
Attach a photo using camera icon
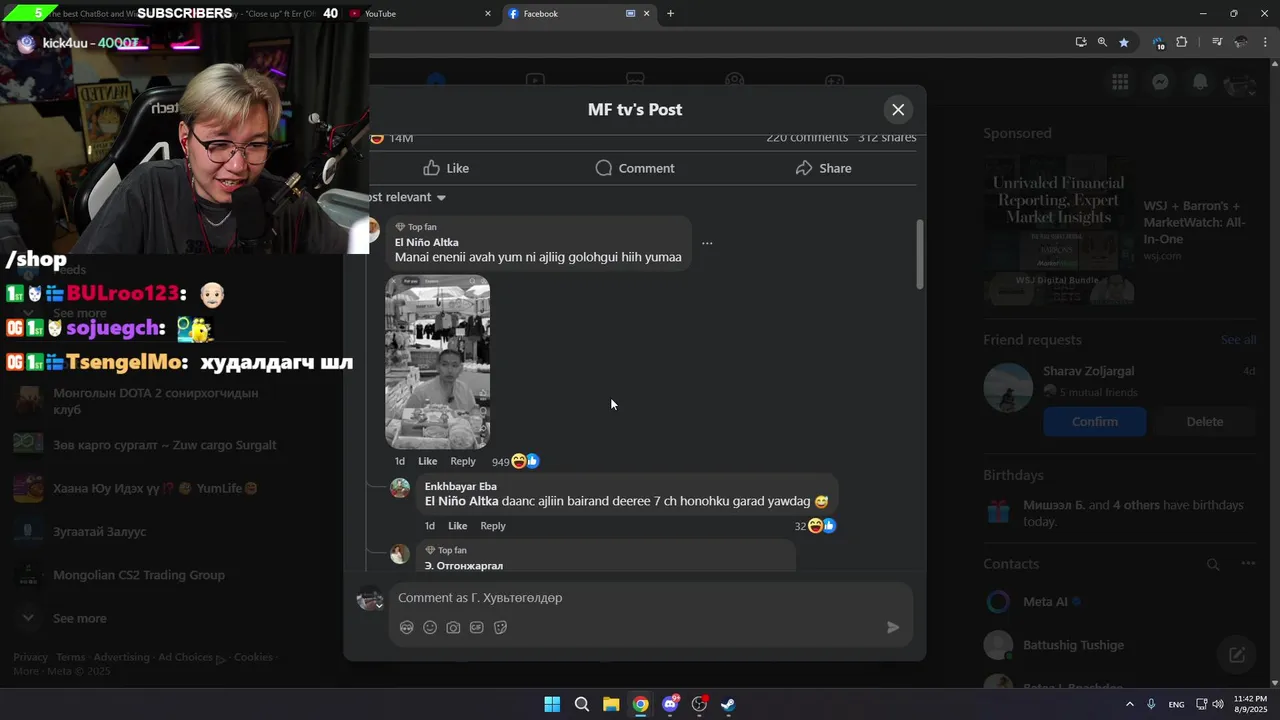click(x=453, y=627)
